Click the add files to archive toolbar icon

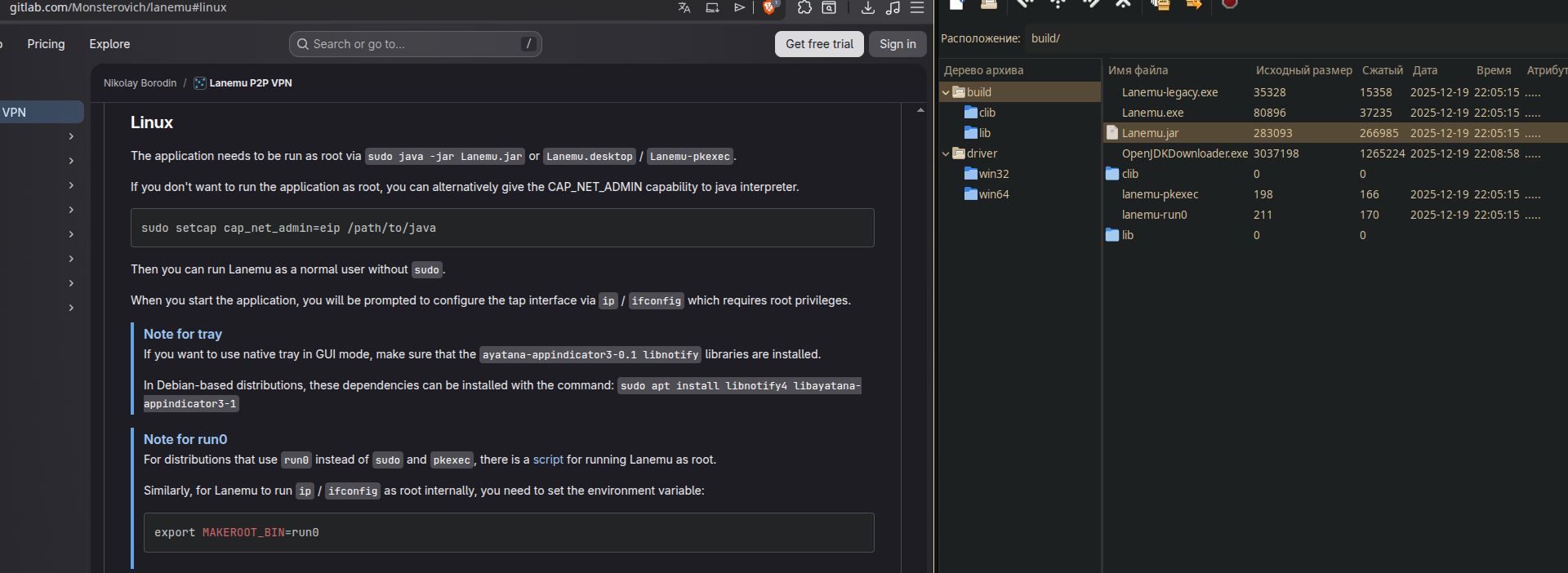[x=1160, y=4]
